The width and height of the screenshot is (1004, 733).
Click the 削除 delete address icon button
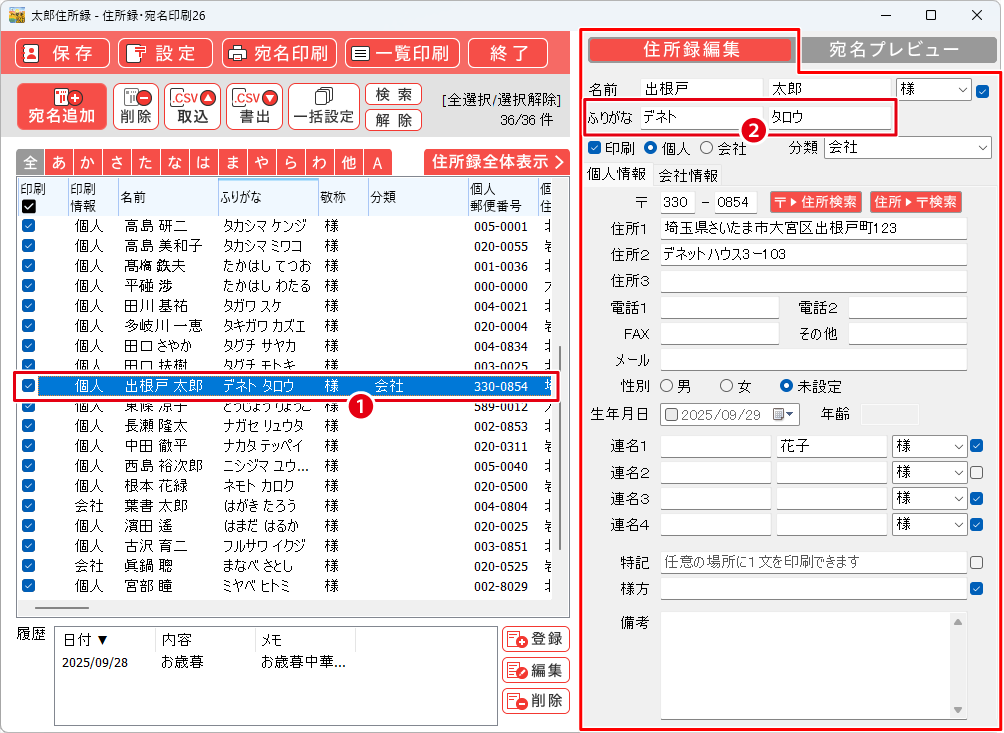pos(136,106)
